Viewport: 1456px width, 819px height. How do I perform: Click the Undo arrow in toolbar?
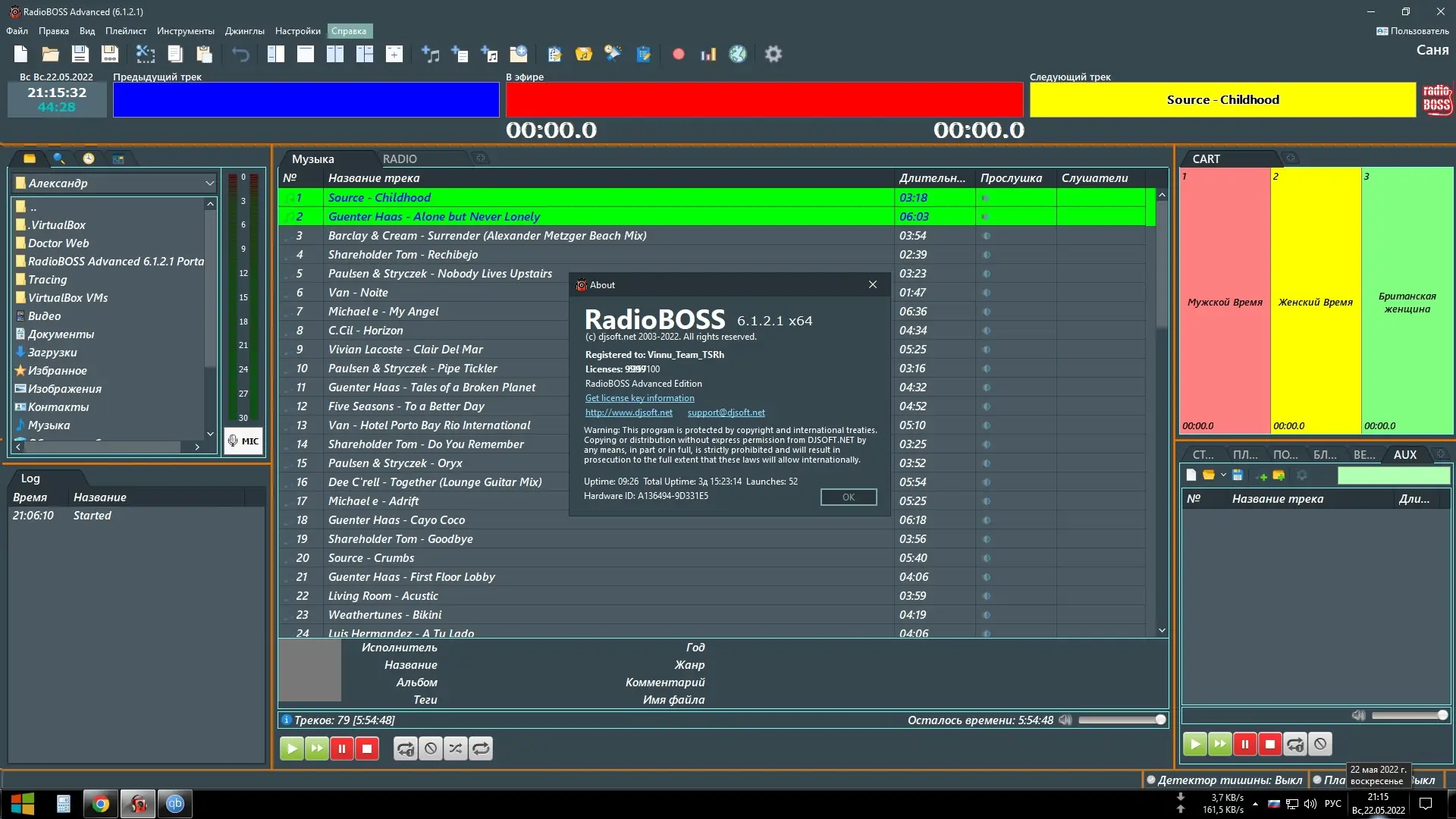[240, 54]
